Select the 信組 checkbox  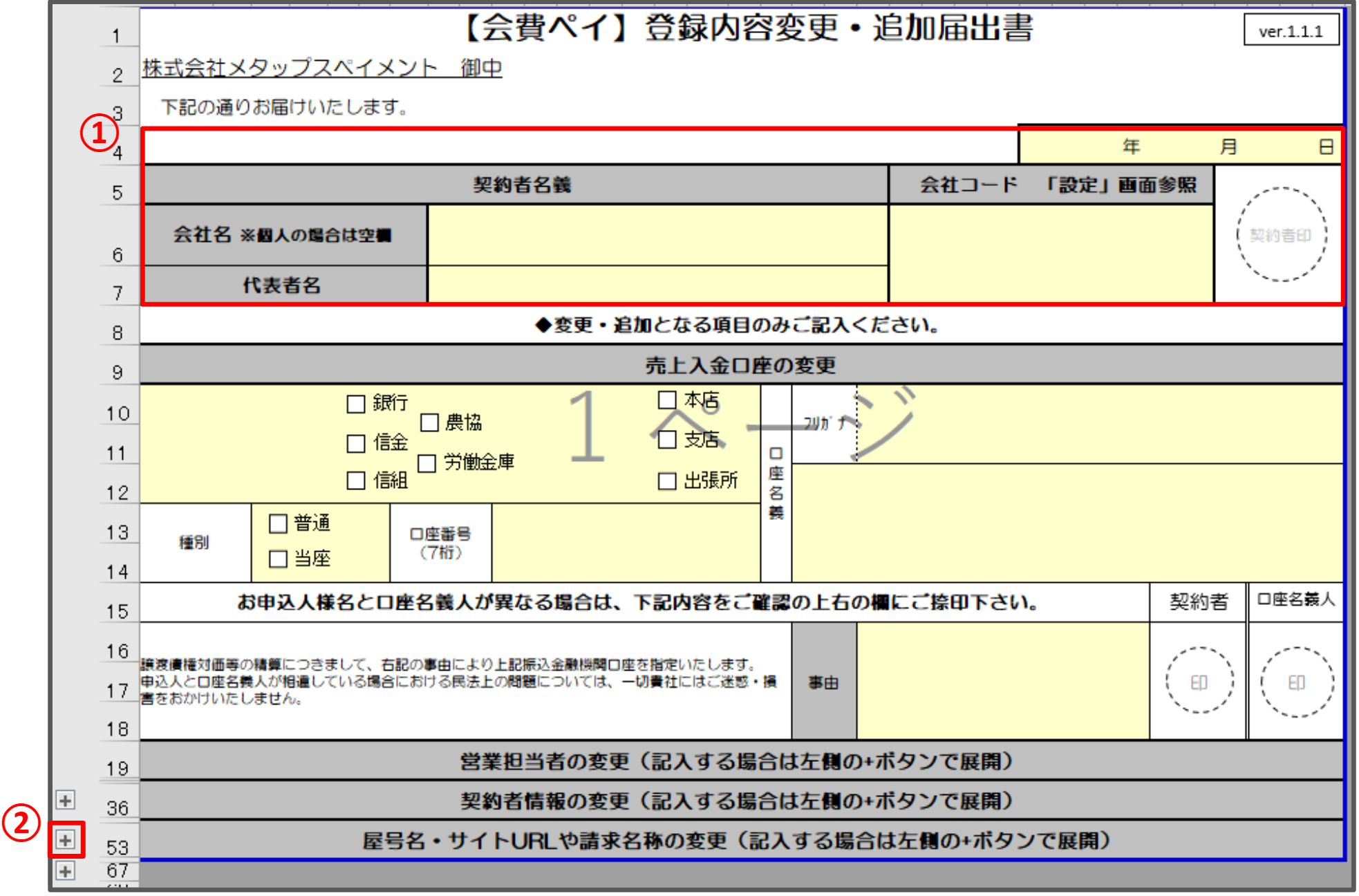pyautogui.click(x=356, y=480)
